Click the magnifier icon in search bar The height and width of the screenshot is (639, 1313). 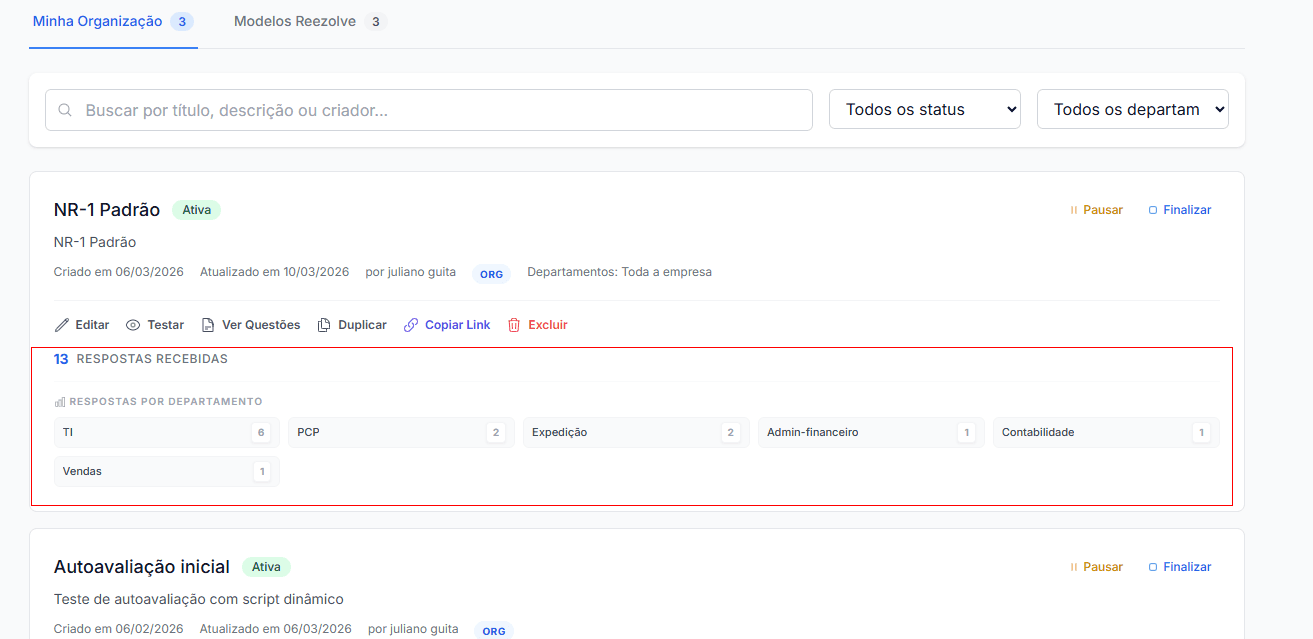pyautogui.click(x=65, y=110)
